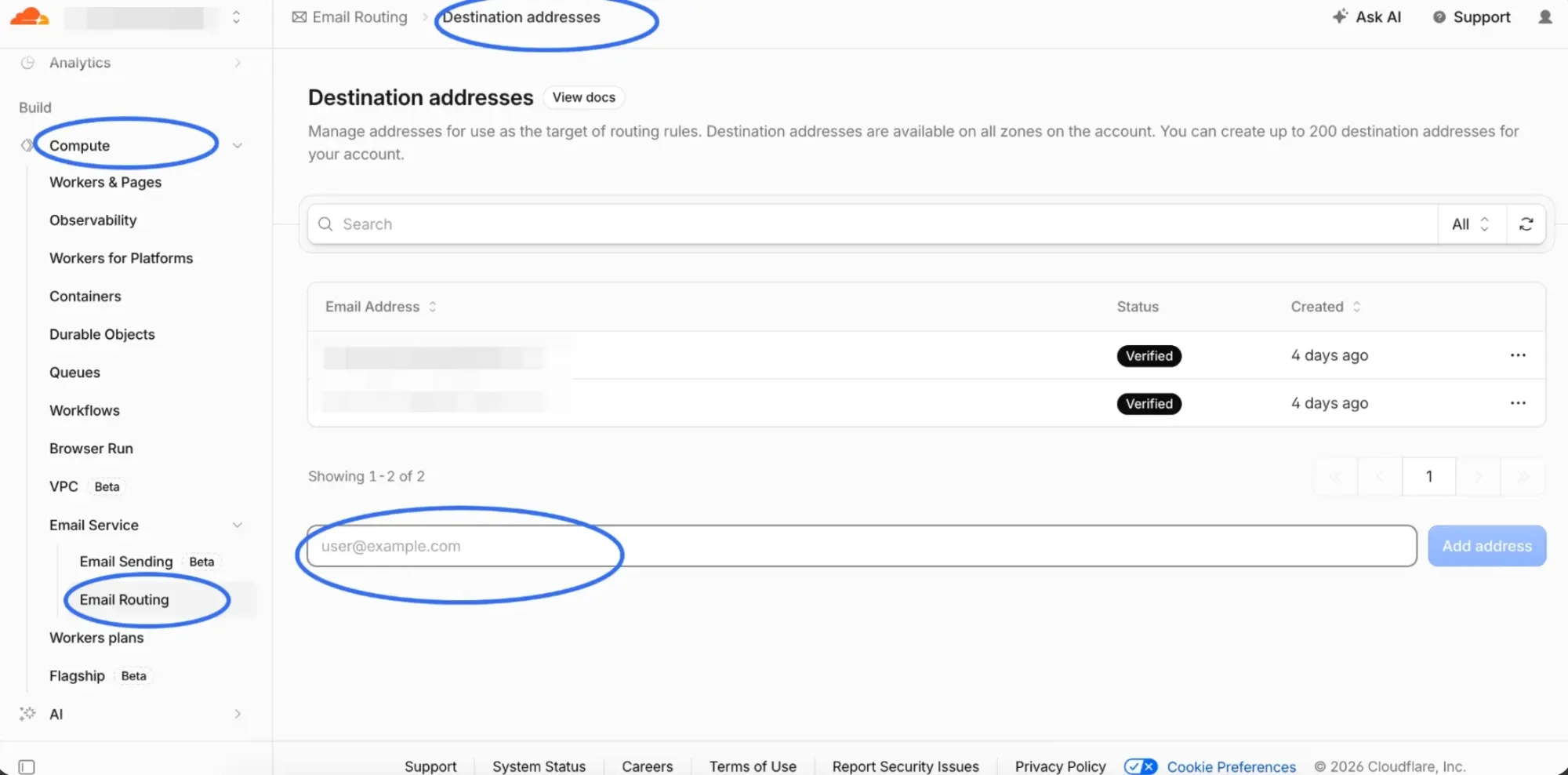The width and height of the screenshot is (1568, 775).
Task: Select Email Routing in sidebar
Action: tap(124, 600)
